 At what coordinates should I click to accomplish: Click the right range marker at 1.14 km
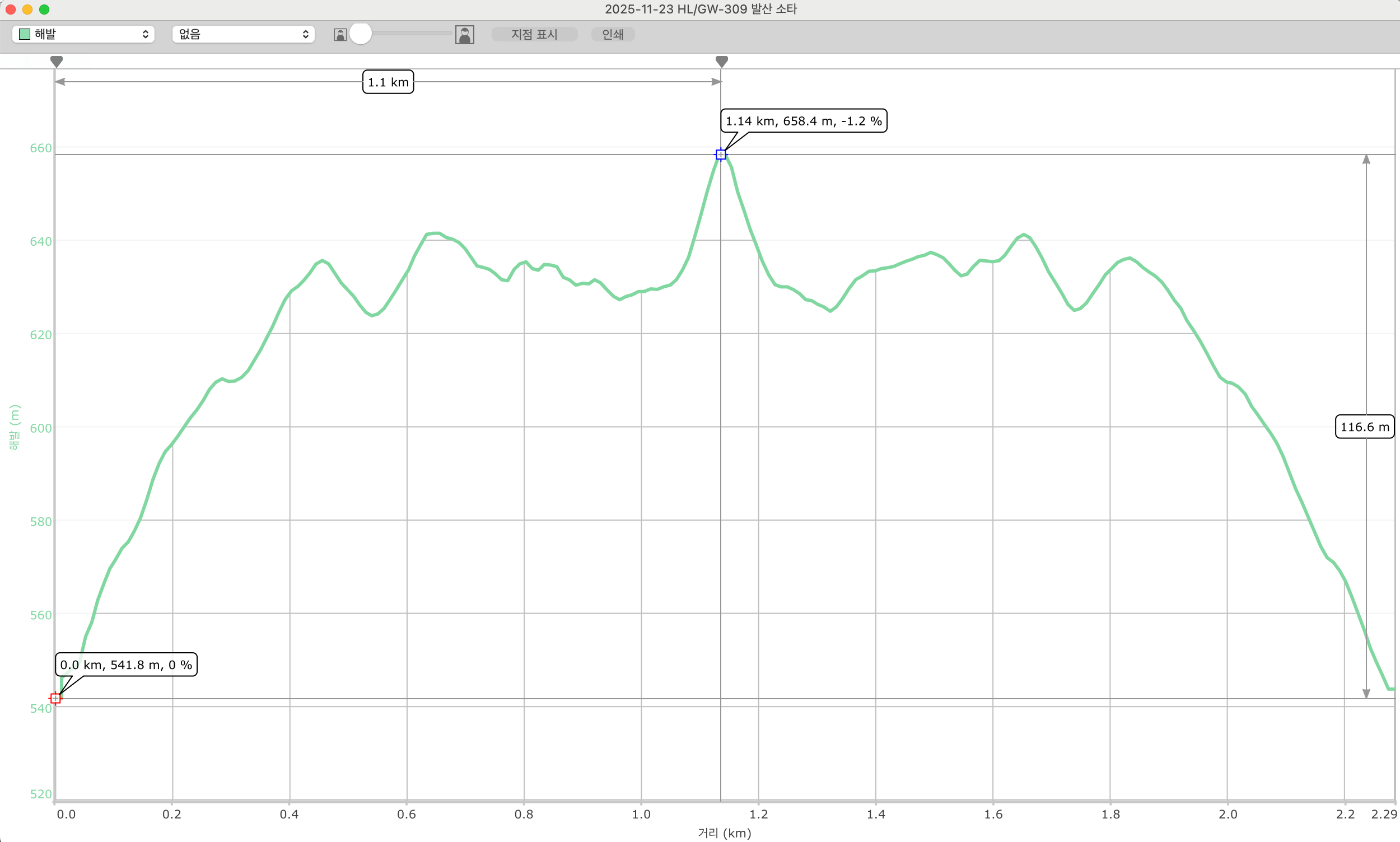click(x=721, y=60)
